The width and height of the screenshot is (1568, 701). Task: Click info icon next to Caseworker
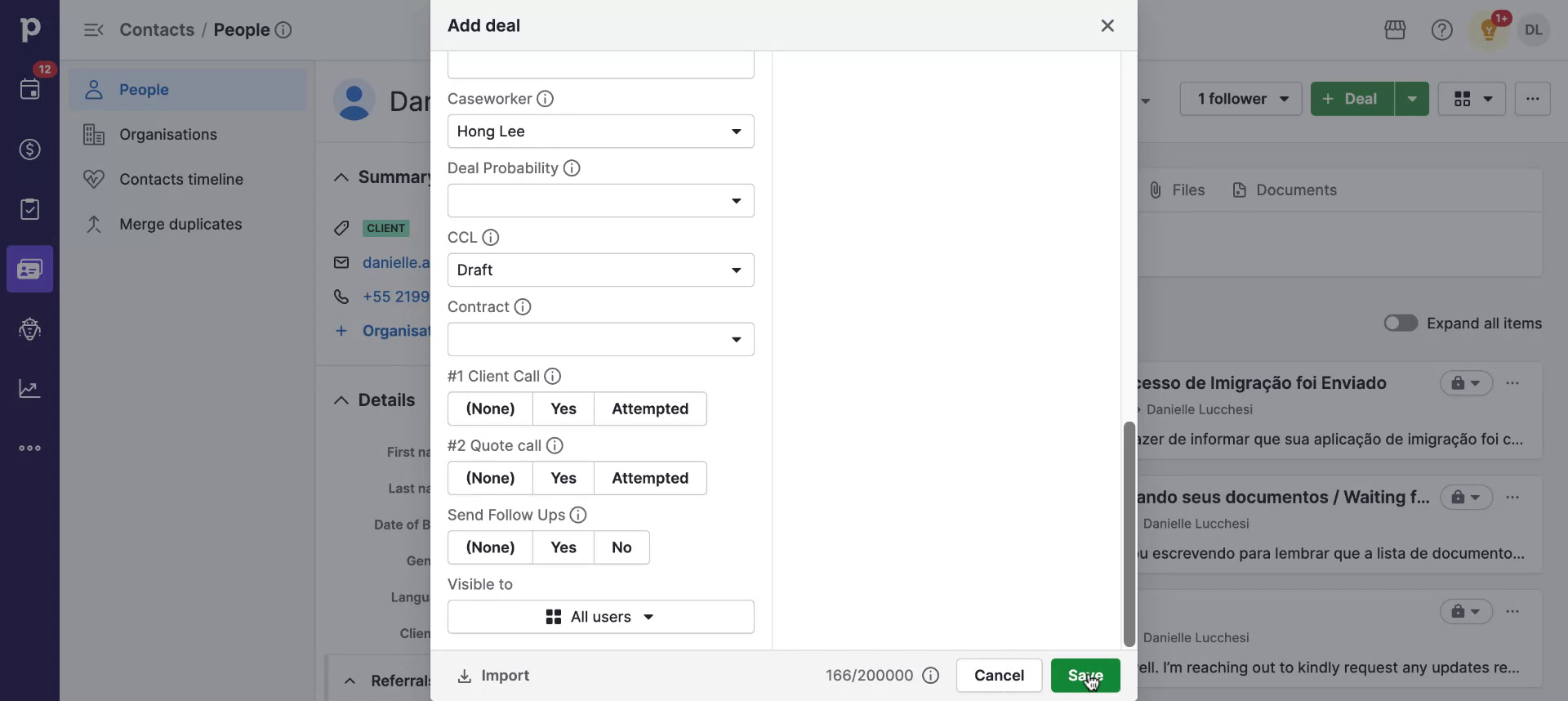click(x=545, y=99)
